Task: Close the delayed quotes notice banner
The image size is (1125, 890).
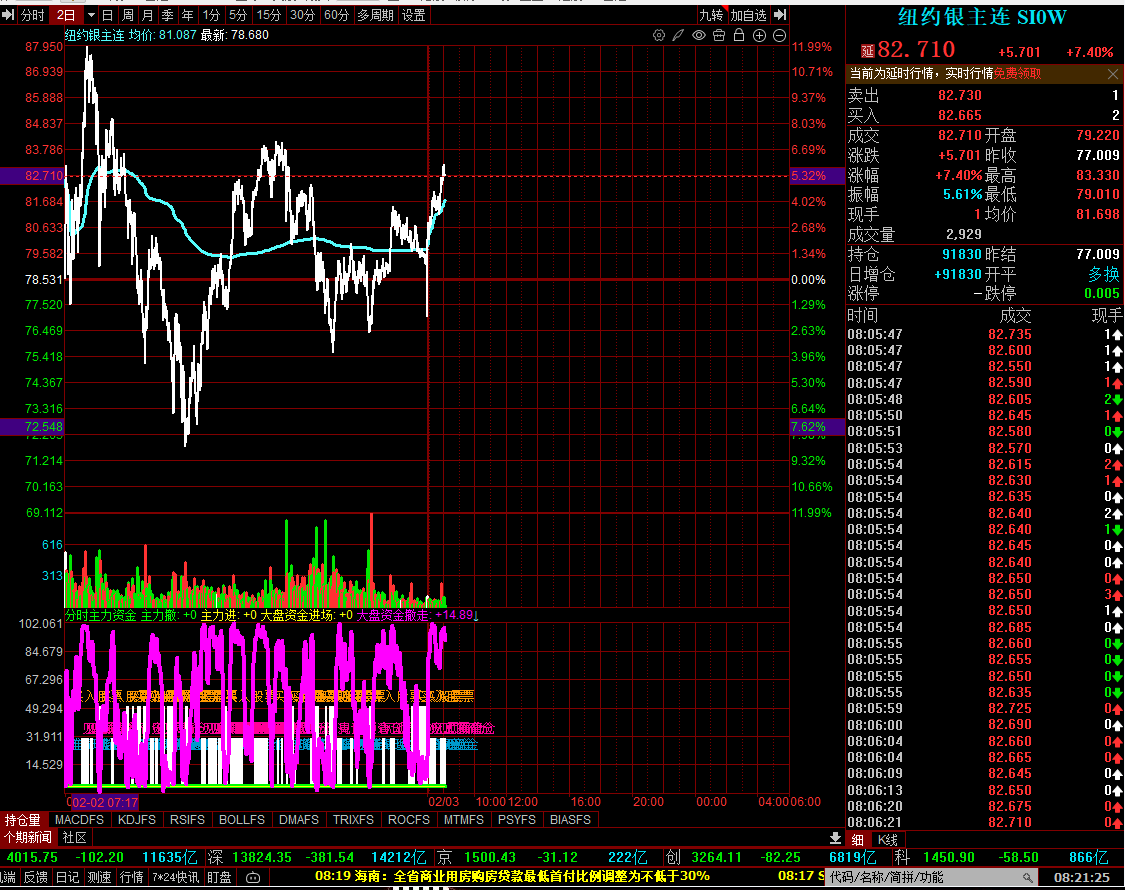Action: click(x=1113, y=73)
